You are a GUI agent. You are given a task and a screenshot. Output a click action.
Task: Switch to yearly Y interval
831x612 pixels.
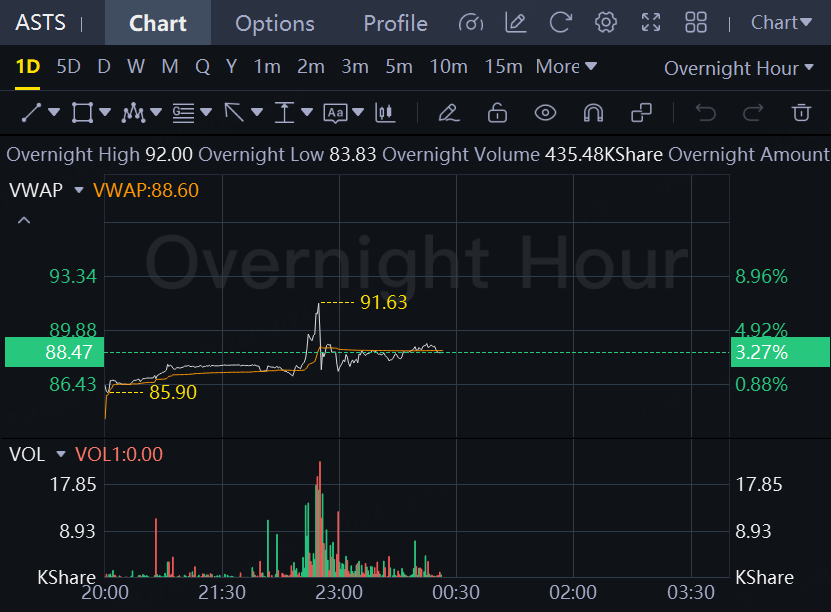tap(231, 67)
